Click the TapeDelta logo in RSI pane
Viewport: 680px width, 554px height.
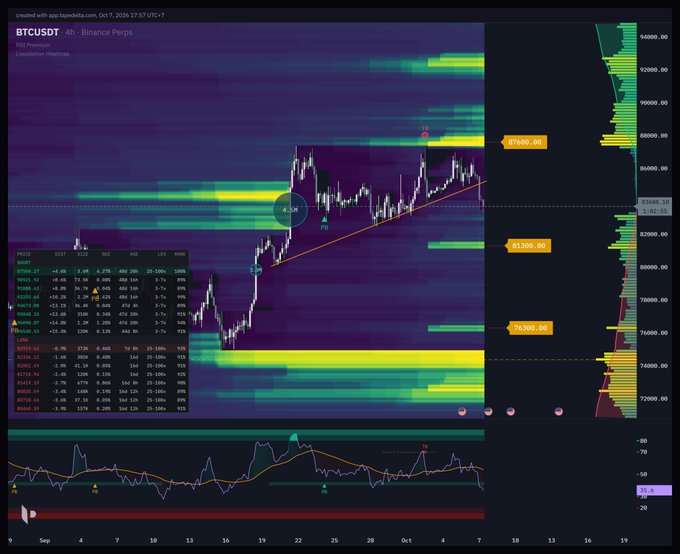tap(28, 515)
